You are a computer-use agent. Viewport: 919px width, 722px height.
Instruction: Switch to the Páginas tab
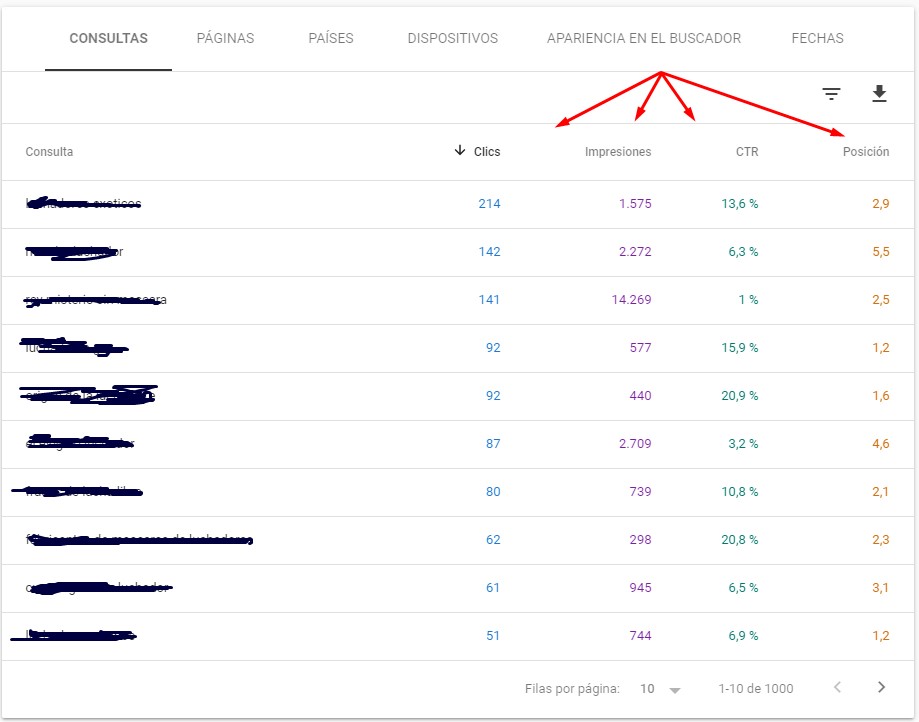point(225,39)
